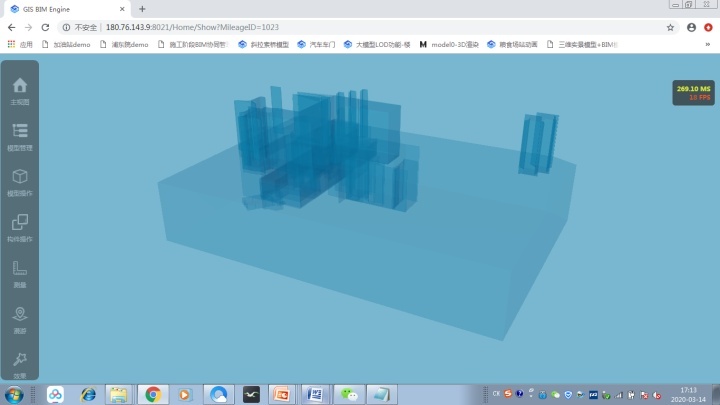Open the blue Q browser taskbar icon
Viewport: 720px width, 405px height.
(219, 394)
